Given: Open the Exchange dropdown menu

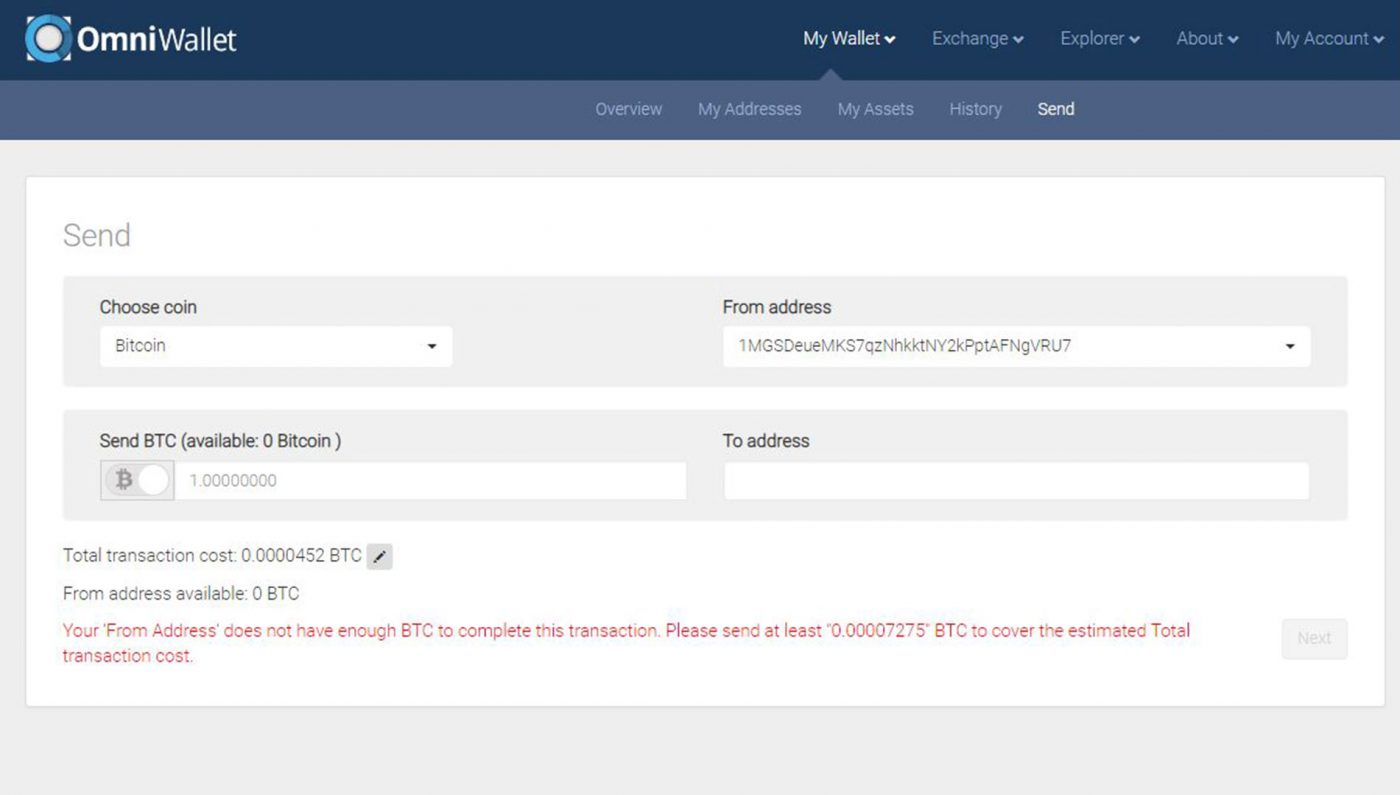Looking at the screenshot, I should tap(977, 39).
